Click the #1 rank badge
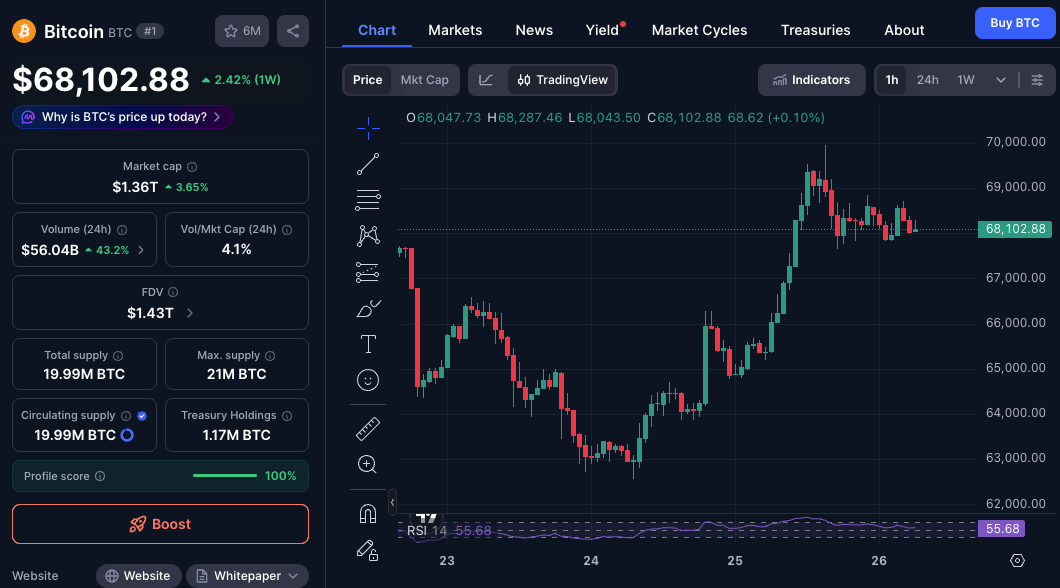 tap(150, 31)
